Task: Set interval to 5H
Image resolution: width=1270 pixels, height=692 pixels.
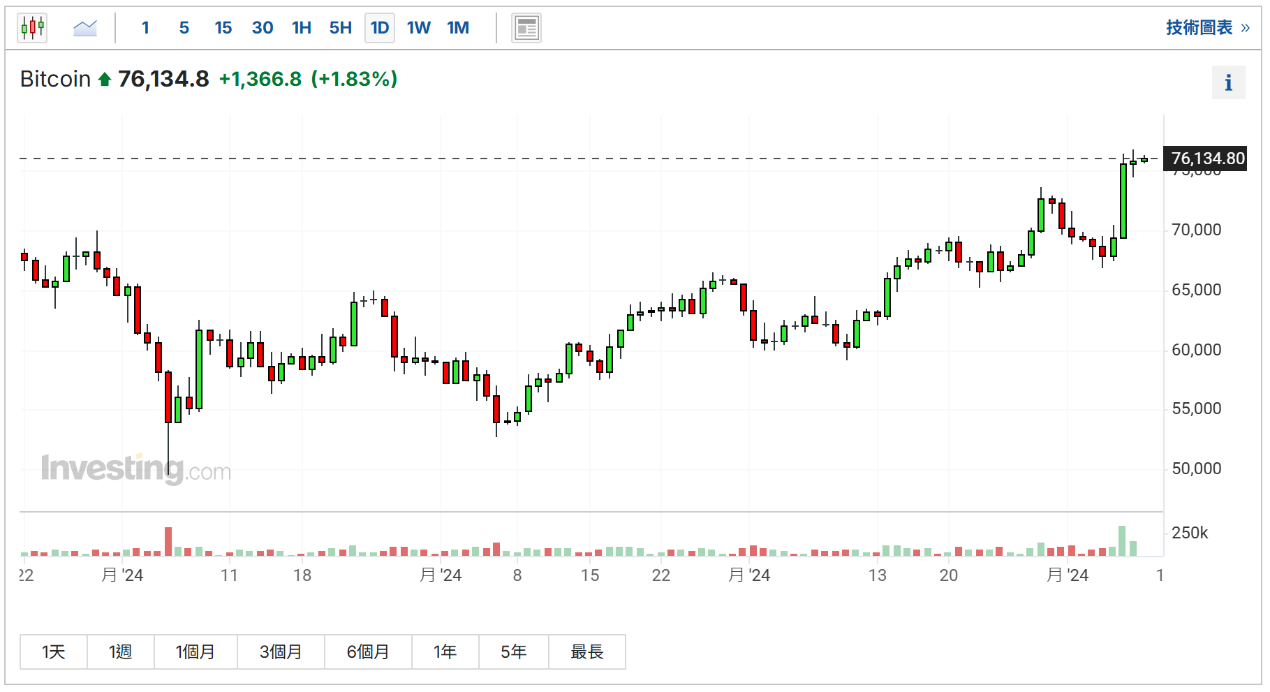Action: [x=340, y=28]
